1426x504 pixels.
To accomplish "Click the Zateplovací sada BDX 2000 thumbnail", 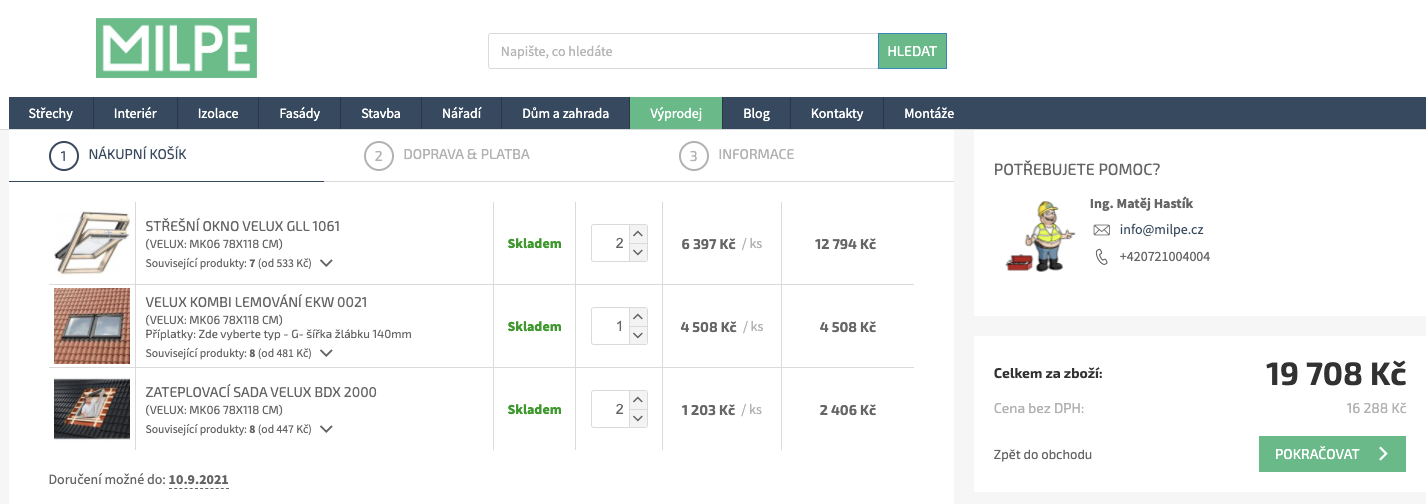I will pos(92,409).
